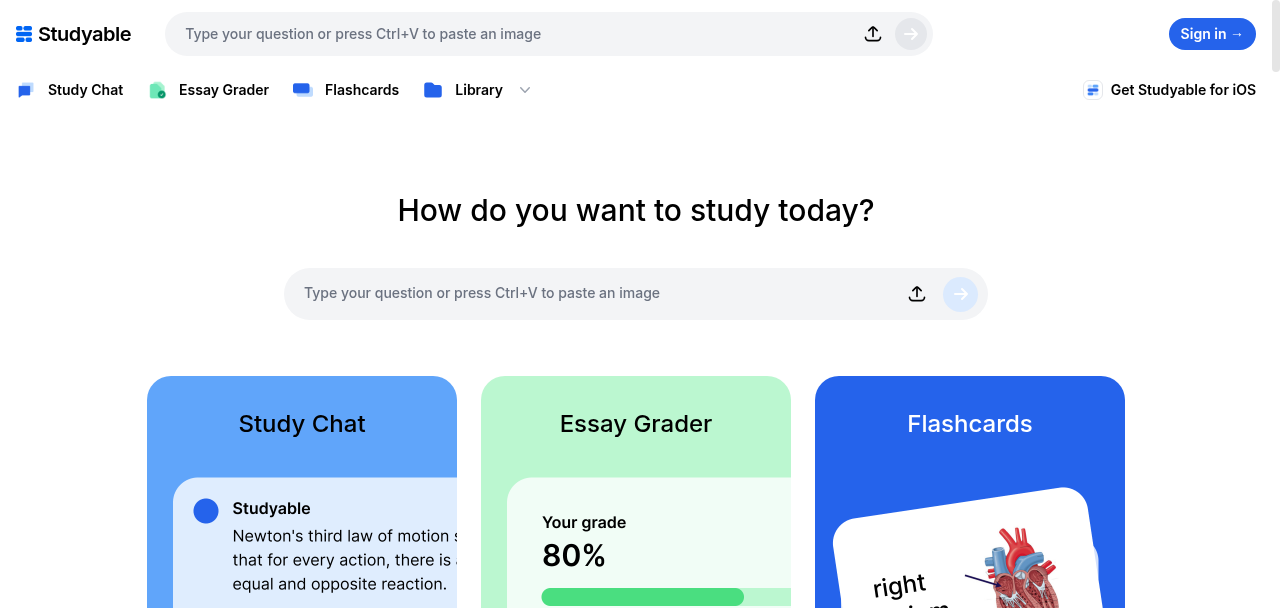Image resolution: width=1280 pixels, height=608 pixels.
Task: Click the submit arrow in top search bar
Action: (x=910, y=34)
